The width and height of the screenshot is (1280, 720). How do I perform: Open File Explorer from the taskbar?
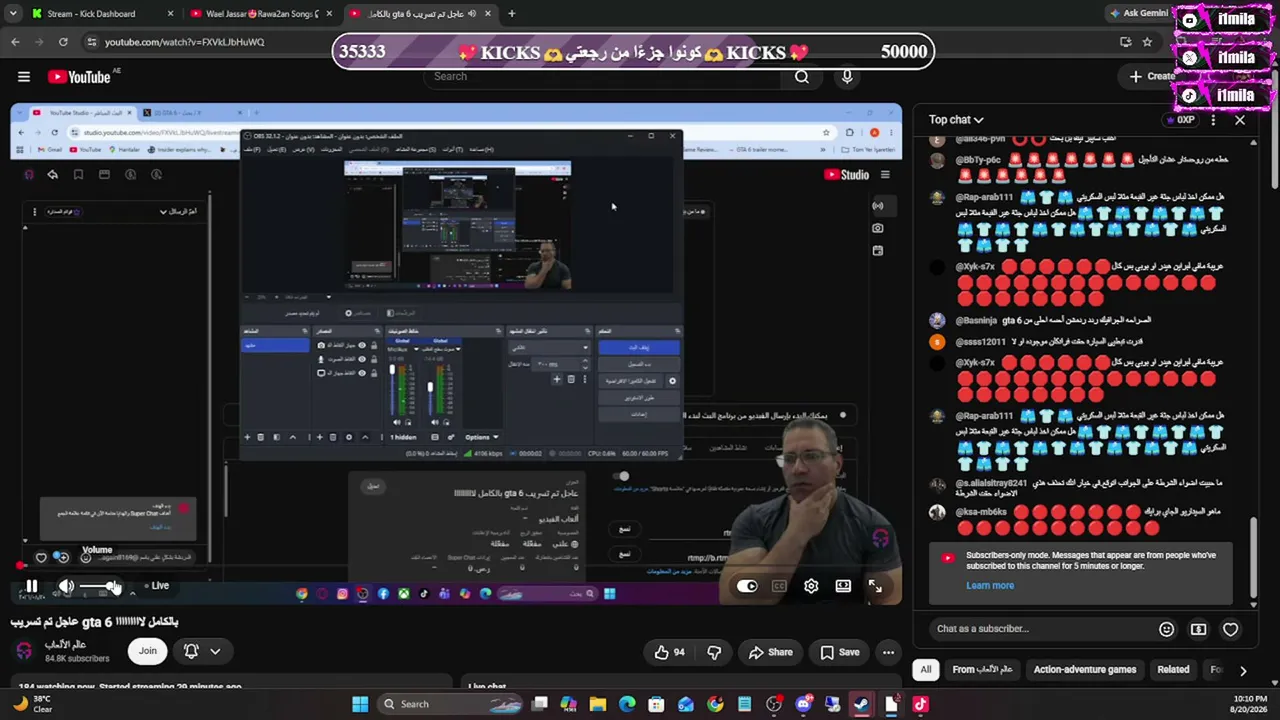click(x=598, y=704)
